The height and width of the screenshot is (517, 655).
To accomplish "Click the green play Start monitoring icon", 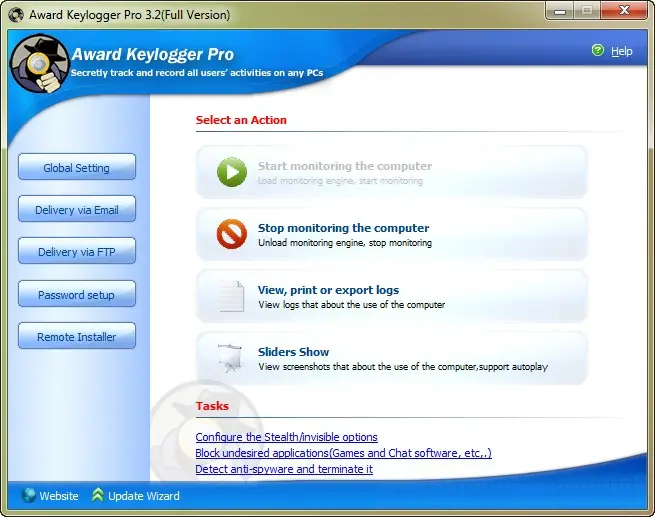I will coord(232,172).
